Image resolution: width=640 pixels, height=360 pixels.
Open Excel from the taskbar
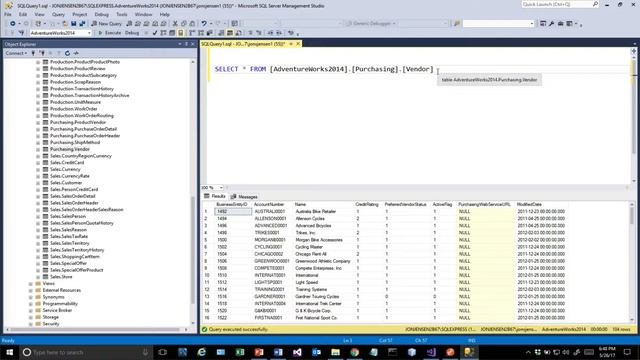tap(240, 352)
